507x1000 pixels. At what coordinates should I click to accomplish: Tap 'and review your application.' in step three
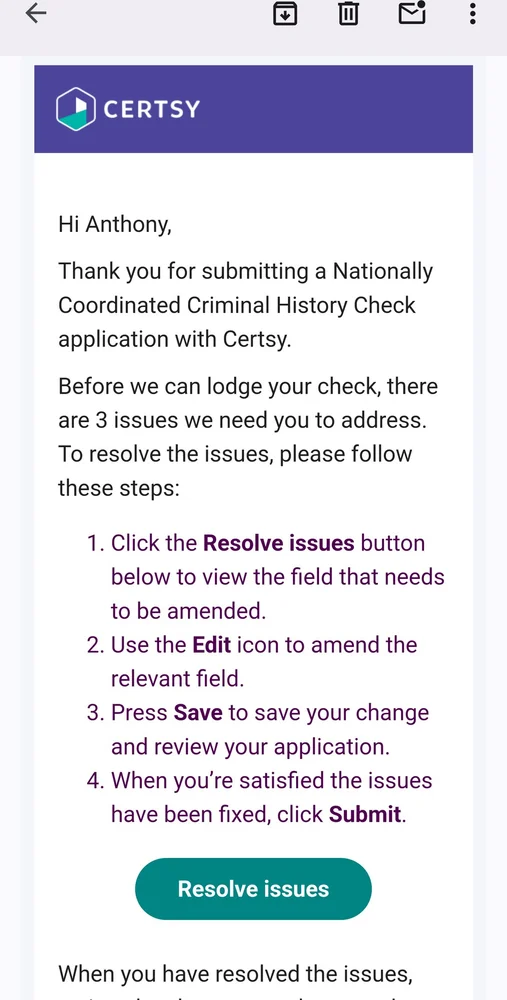(x=250, y=746)
